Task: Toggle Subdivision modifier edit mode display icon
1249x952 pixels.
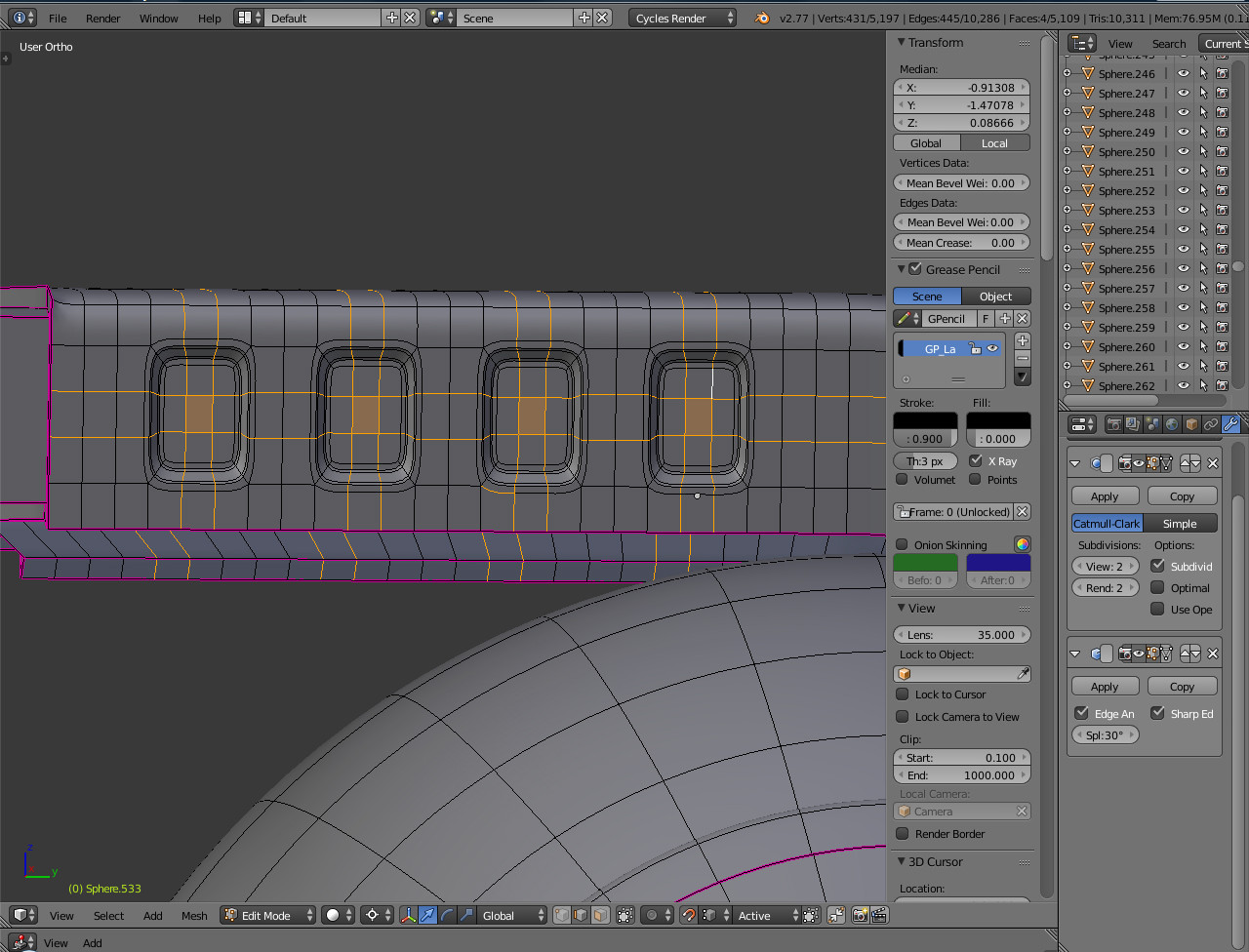Action: point(1152,463)
